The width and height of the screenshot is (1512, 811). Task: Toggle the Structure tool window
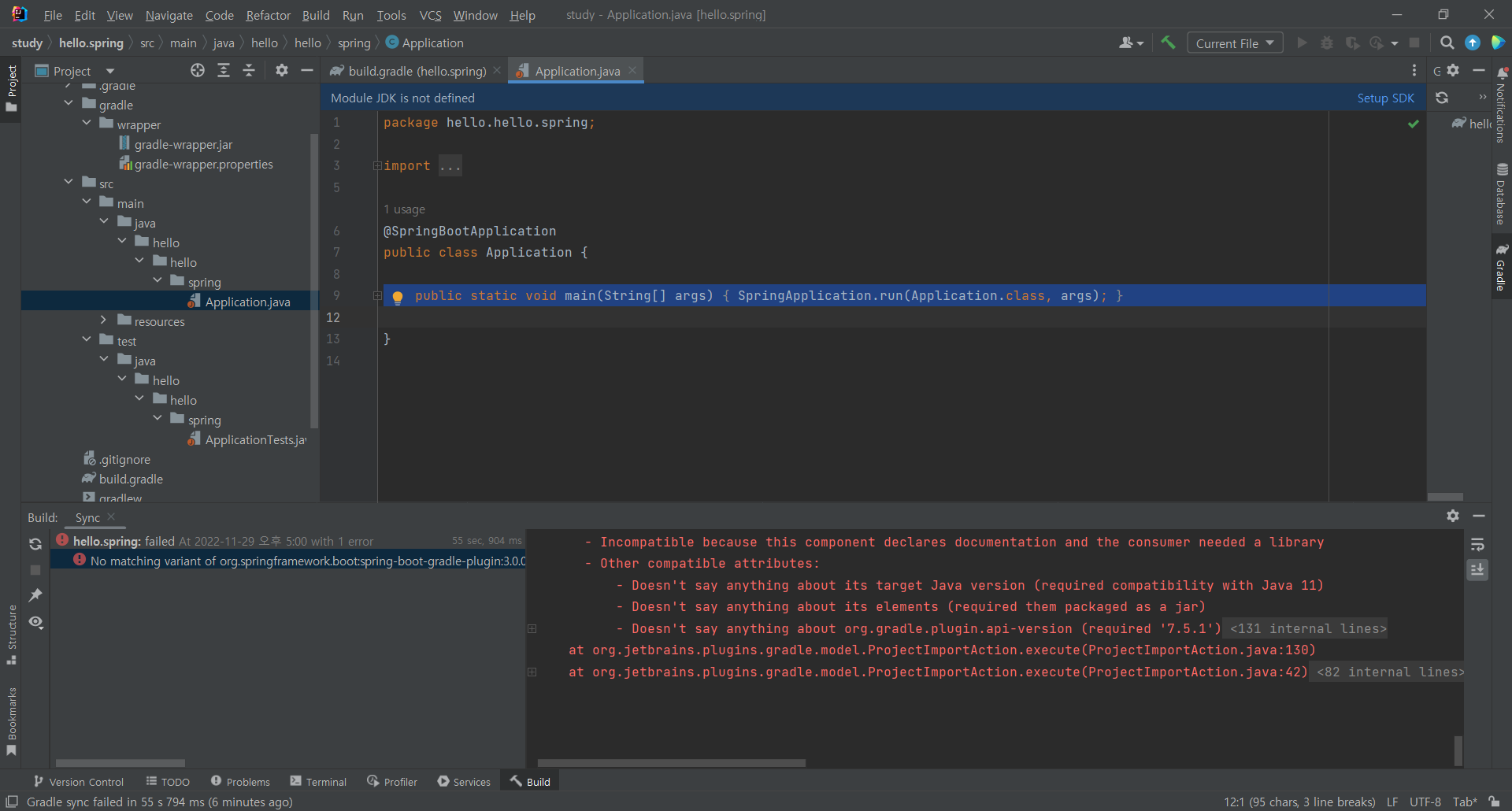pos(12,635)
